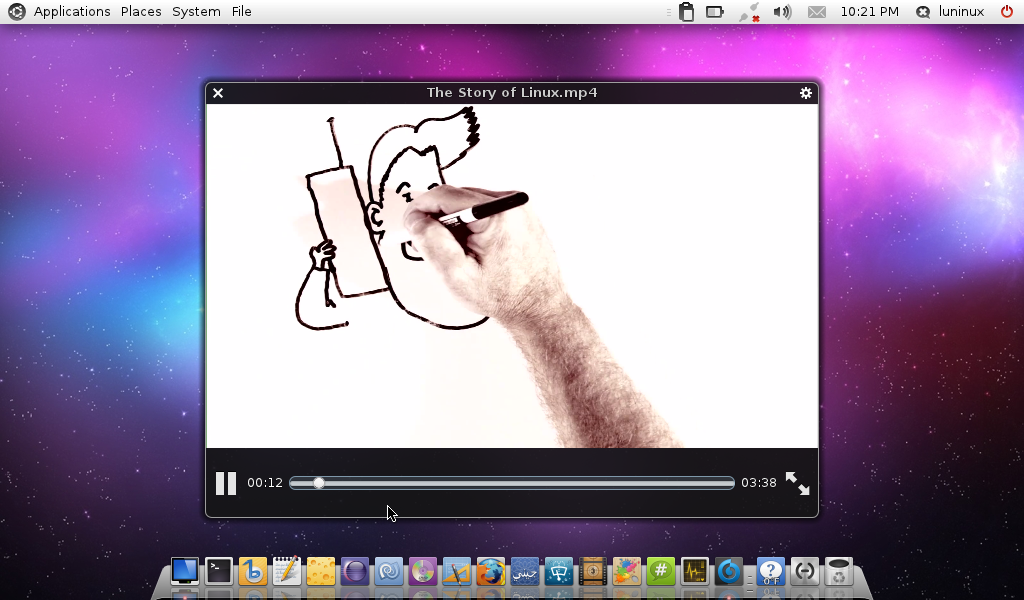Click the red power button icon
Screen dimensions: 1024x600
(x=1007, y=12)
